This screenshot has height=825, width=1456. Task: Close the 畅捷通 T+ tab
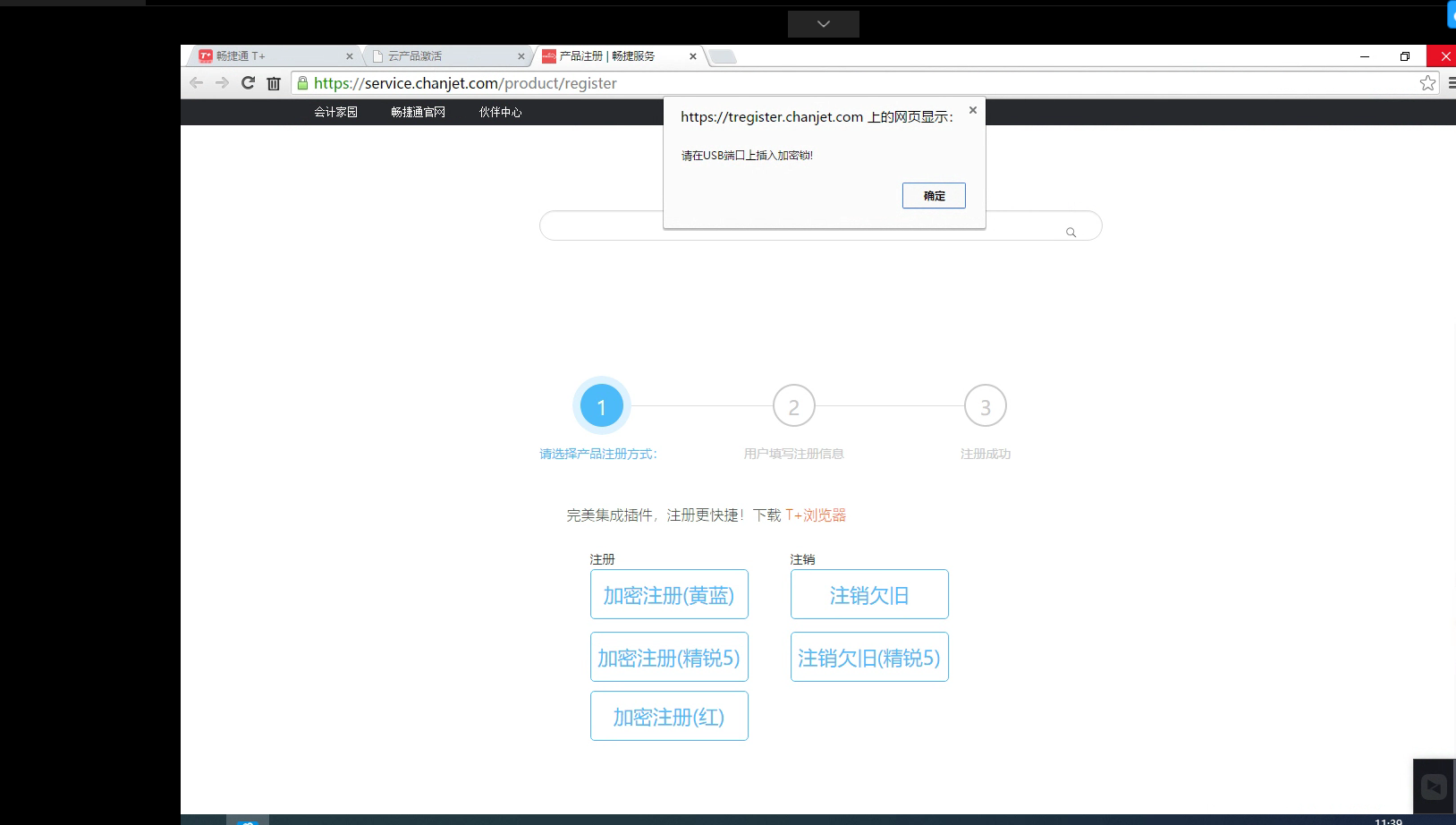point(350,56)
